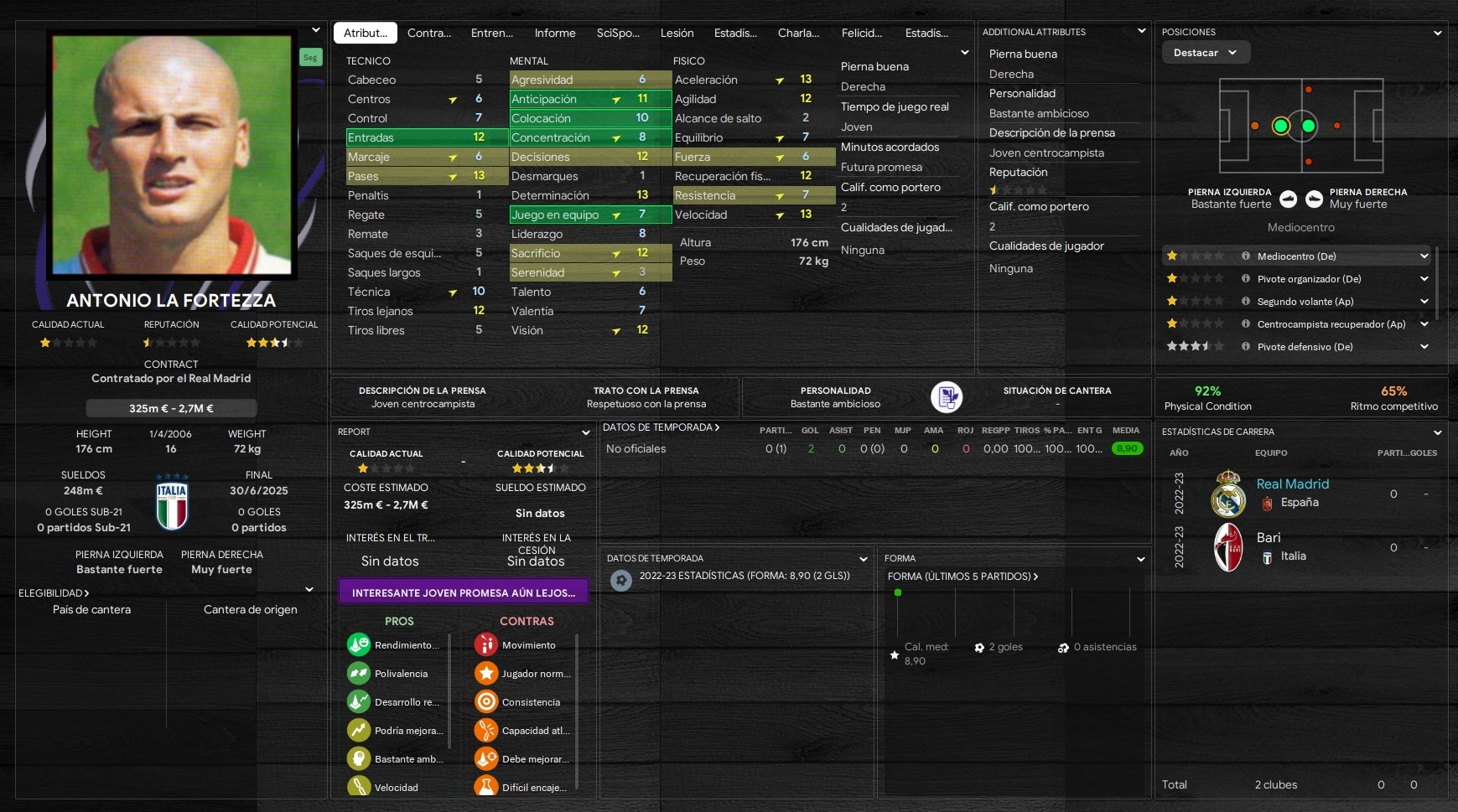The width and height of the screenshot is (1458, 812).
Task: Click the Debe mejorar... contra icon
Action: pyautogui.click(x=486, y=758)
